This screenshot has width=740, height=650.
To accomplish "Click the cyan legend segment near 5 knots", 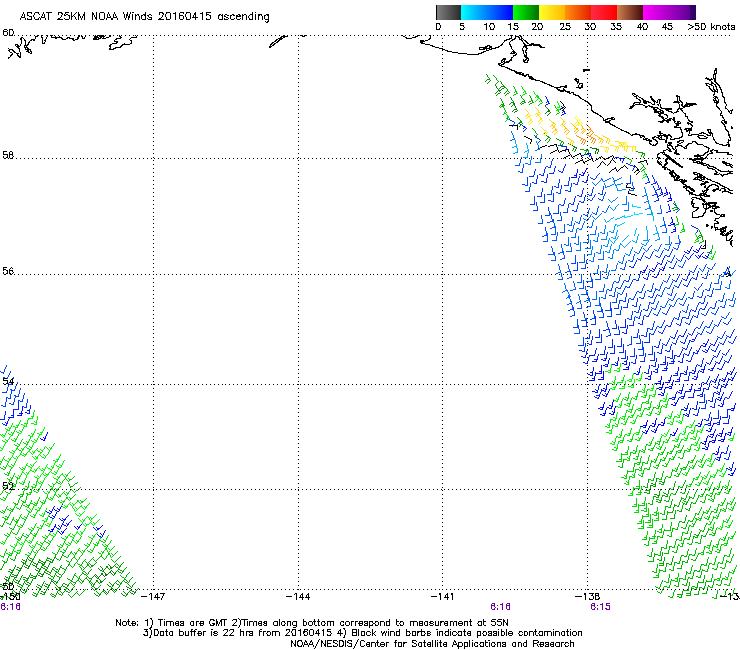I will 474,12.
